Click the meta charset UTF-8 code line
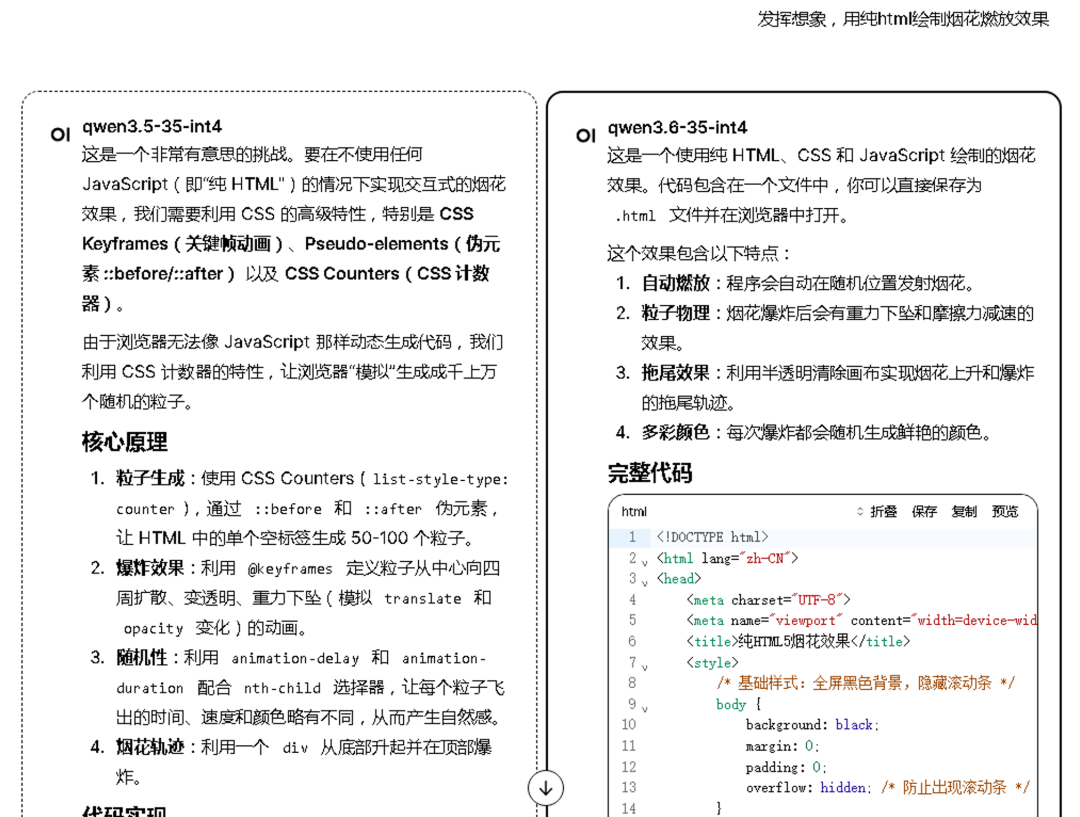 pyautogui.click(x=768, y=600)
